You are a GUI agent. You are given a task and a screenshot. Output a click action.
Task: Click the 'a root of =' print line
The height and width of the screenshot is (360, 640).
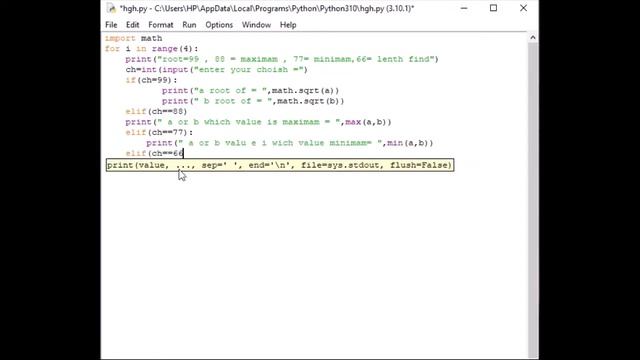(250, 90)
